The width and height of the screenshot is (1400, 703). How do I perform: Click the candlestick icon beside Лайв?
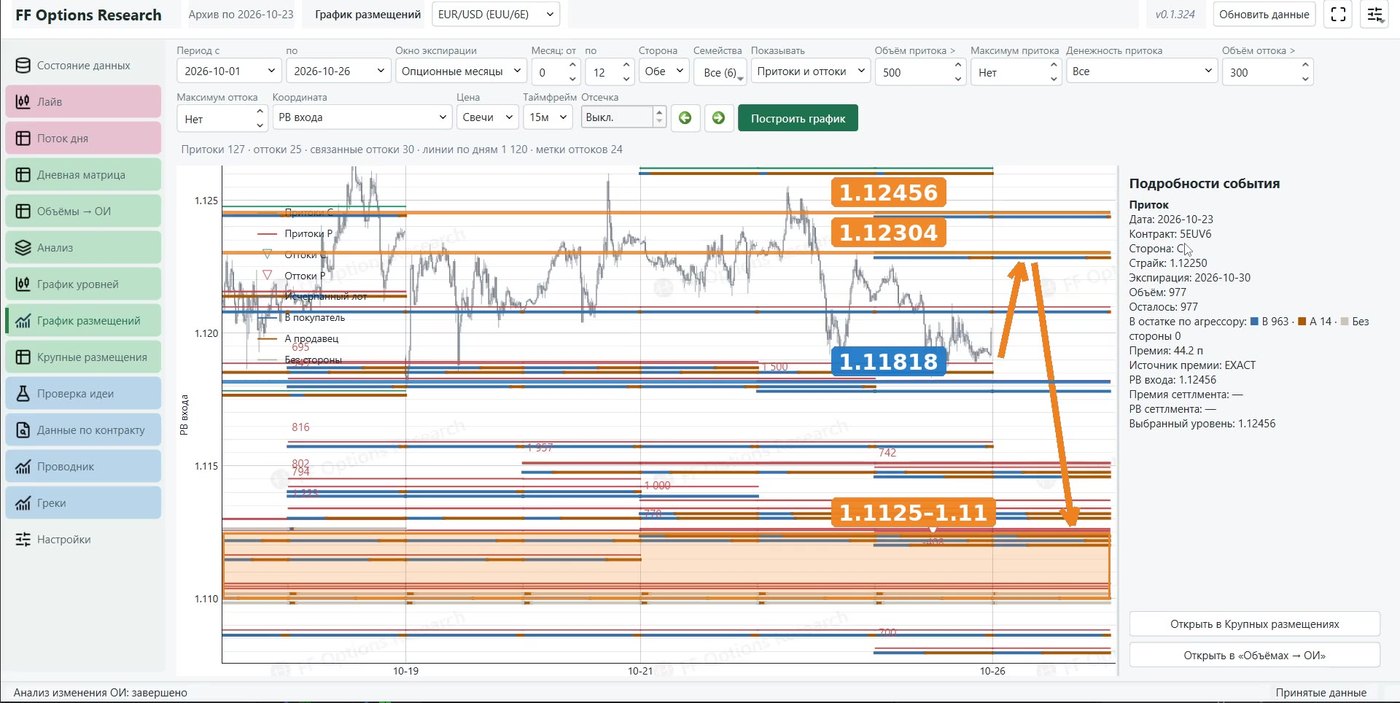[x=22, y=102]
